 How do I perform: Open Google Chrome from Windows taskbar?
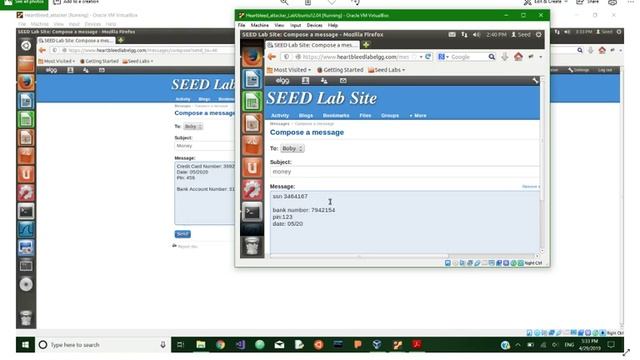[x=220, y=345]
